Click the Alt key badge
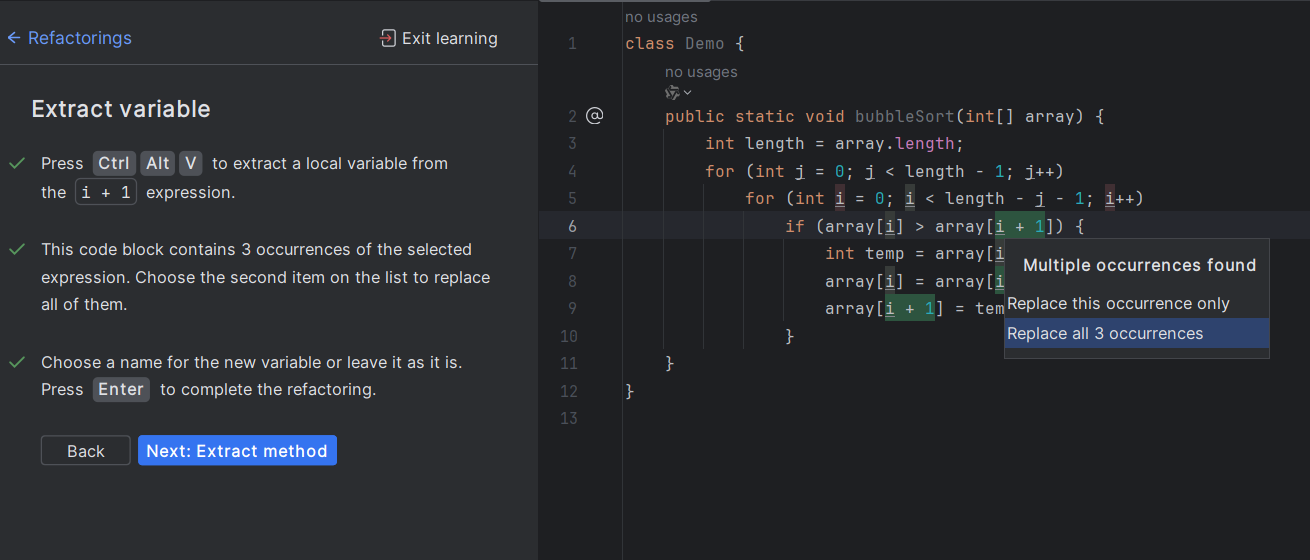The width and height of the screenshot is (1310, 560). coord(158,163)
